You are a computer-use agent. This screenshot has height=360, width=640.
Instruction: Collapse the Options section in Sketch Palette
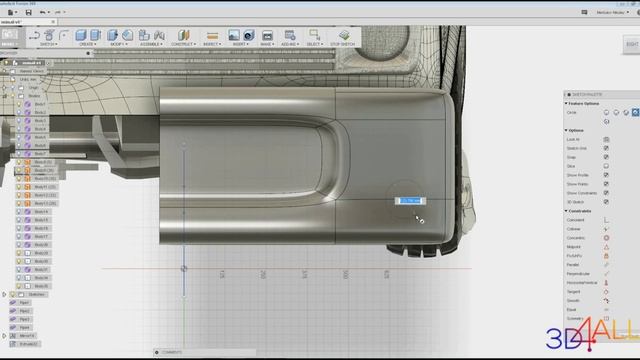click(x=566, y=130)
